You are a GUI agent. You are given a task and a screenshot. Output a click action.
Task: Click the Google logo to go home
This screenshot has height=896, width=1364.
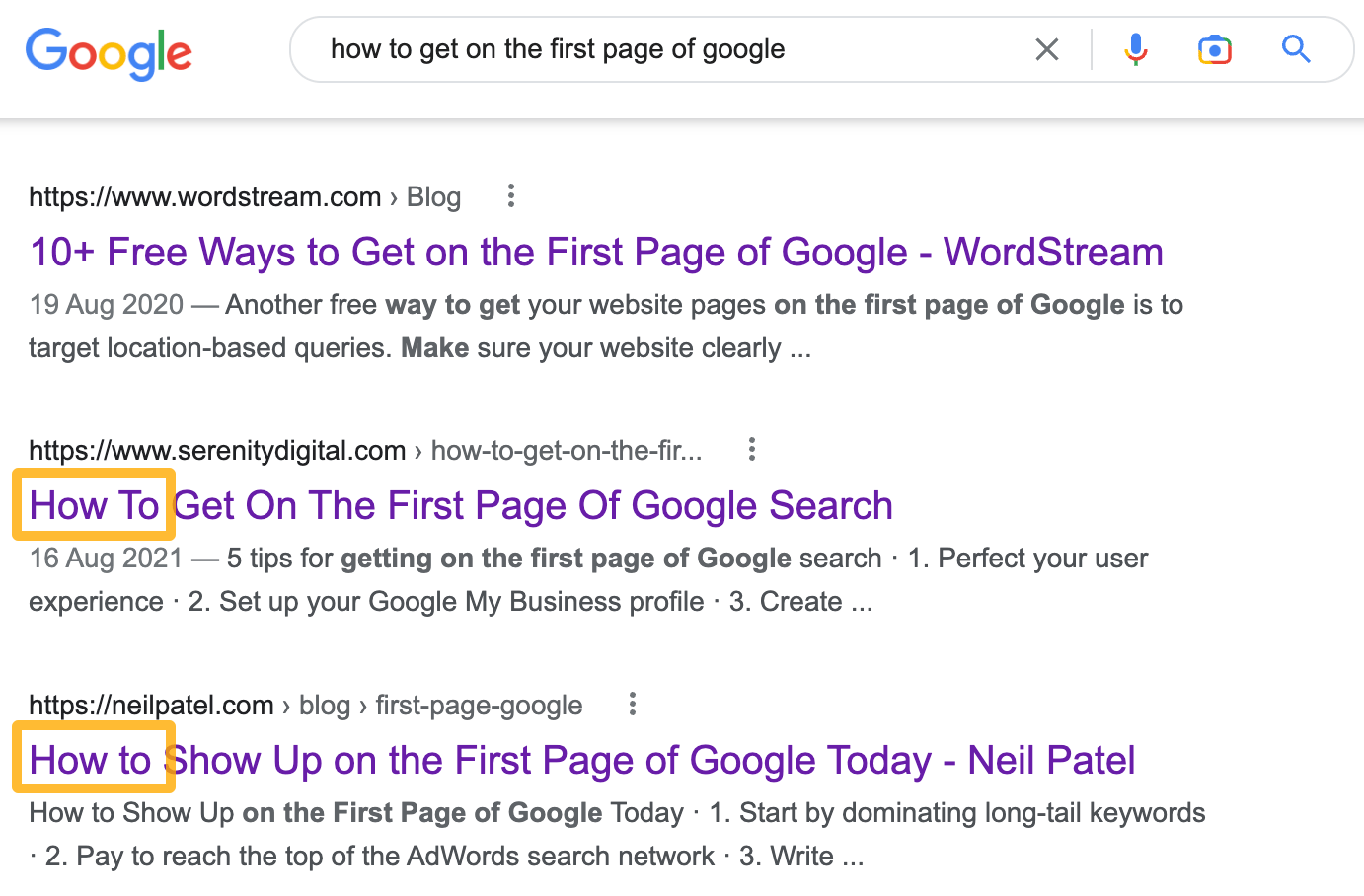coord(109,54)
